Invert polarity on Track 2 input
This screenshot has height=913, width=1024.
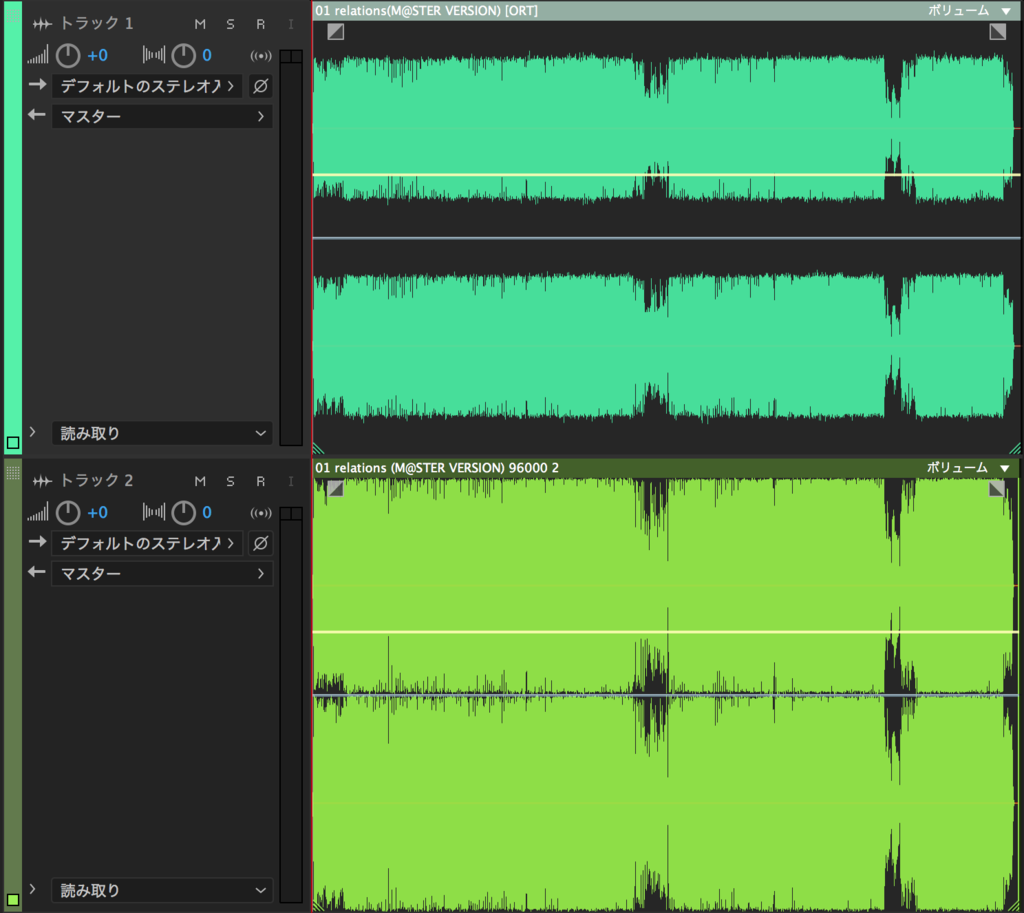(x=261, y=543)
